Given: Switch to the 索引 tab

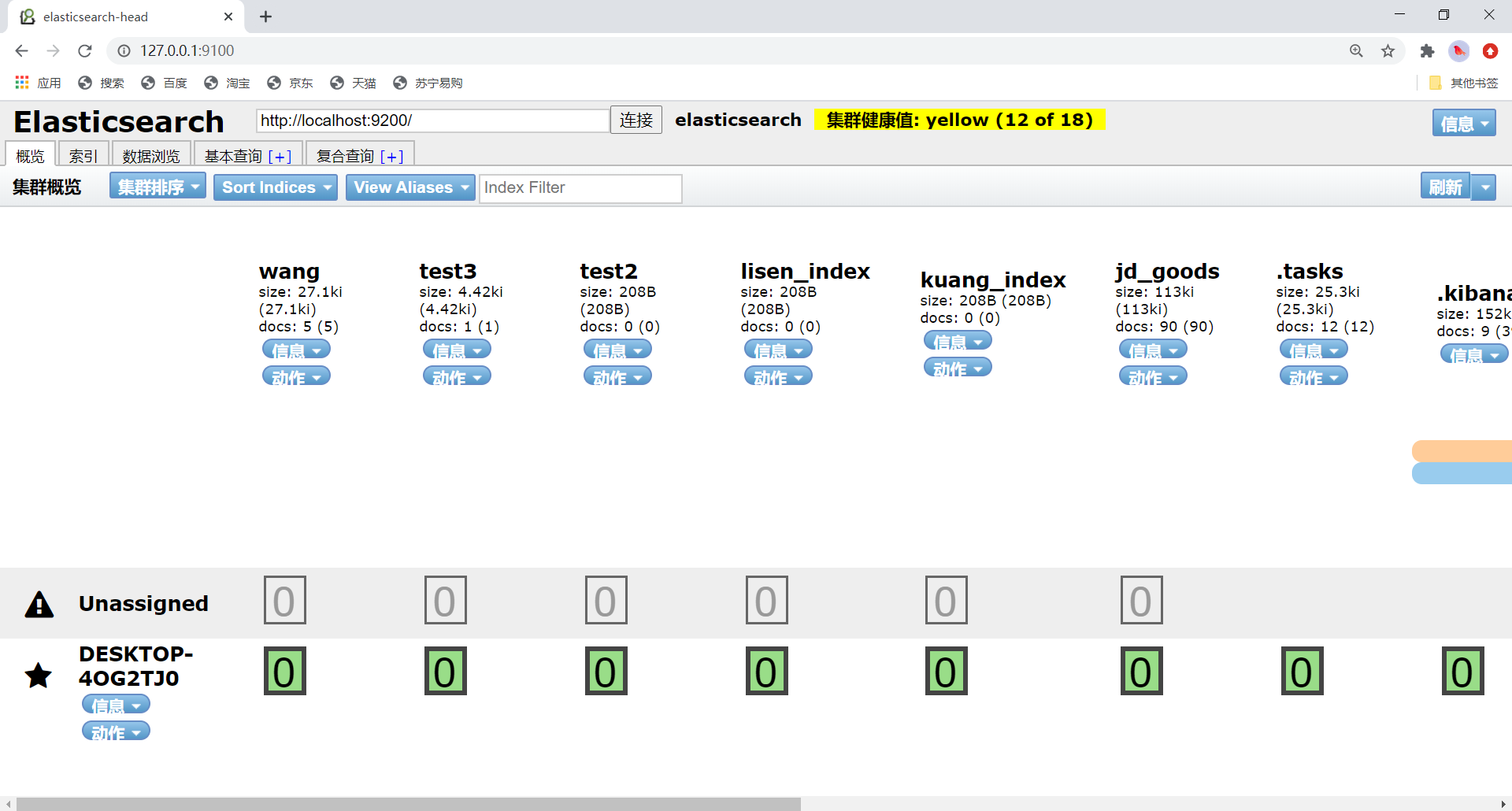Looking at the screenshot, I should point(83,155).
